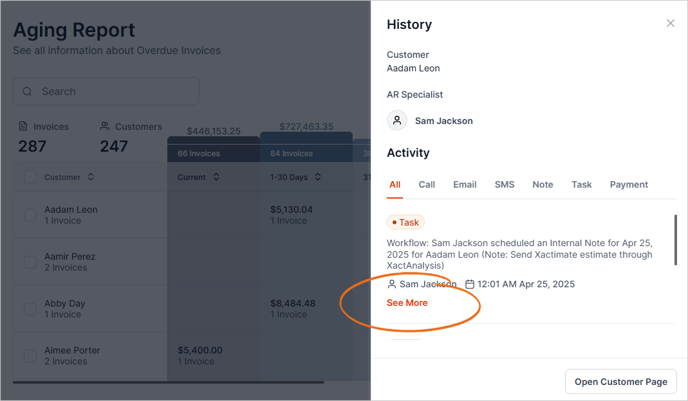Click the Customers people icon
The image size is (688, 401).
pos(105,127)
